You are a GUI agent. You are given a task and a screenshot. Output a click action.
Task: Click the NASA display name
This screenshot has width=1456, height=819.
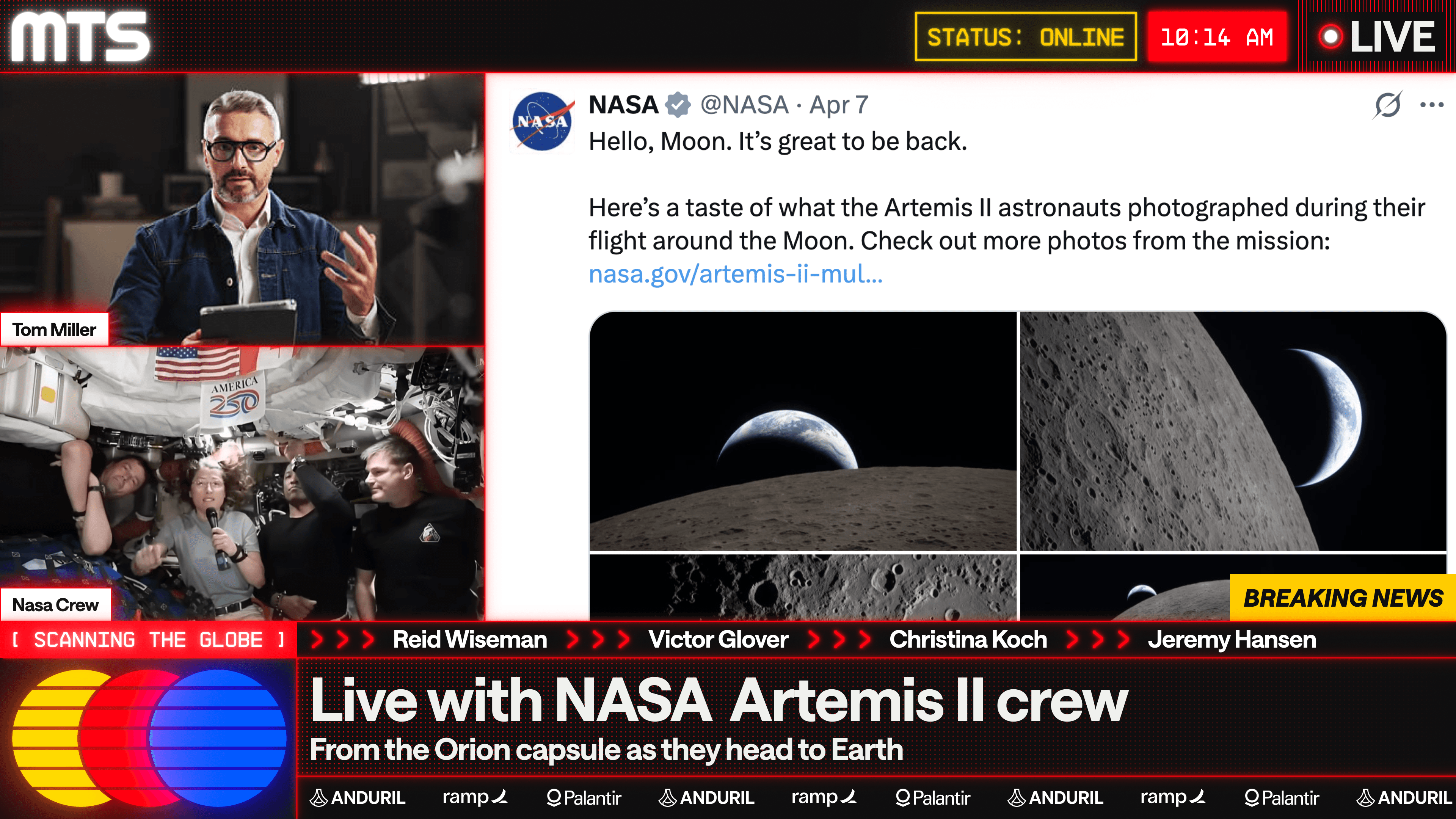[x=623, y=105]
